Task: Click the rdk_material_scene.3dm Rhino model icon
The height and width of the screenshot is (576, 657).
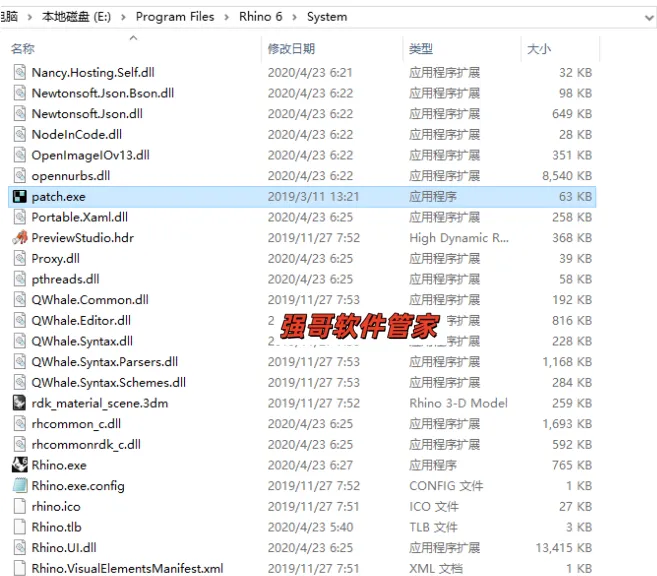Action: 20,403
